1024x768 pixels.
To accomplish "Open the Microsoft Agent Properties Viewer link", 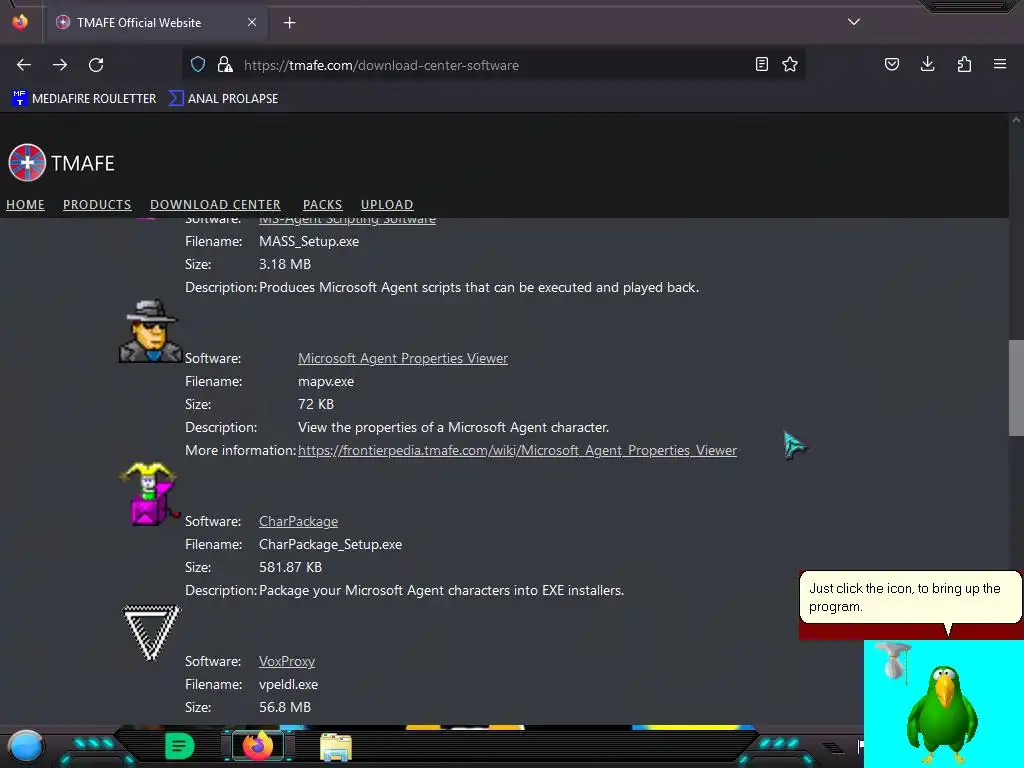I will click(x=403, y=359).
